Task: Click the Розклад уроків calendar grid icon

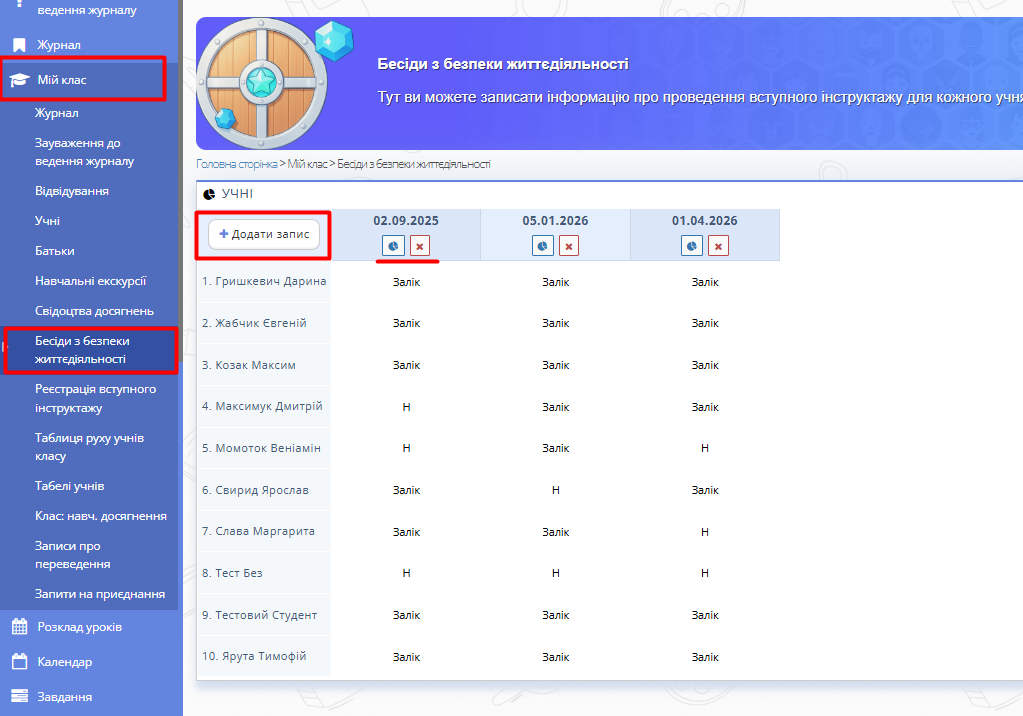Action: point(19,627)
